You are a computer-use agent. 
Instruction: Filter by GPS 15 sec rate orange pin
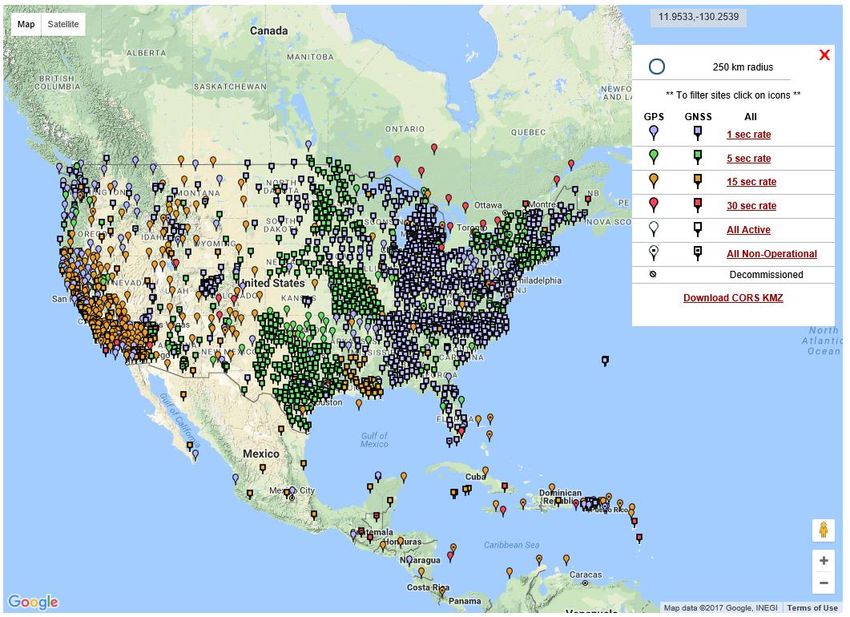coord(654,181)
